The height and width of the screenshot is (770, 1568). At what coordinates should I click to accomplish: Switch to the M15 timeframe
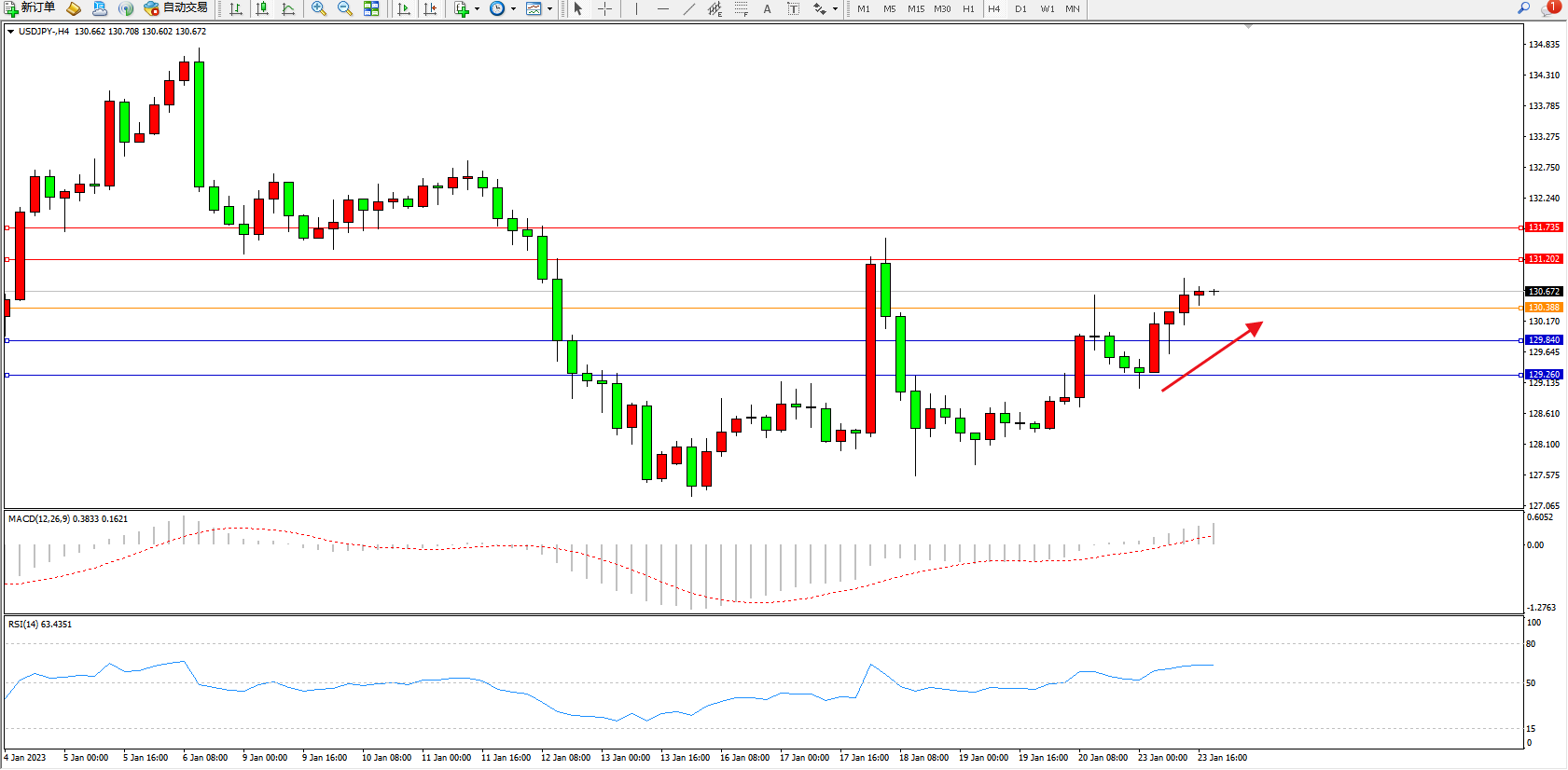916,9
